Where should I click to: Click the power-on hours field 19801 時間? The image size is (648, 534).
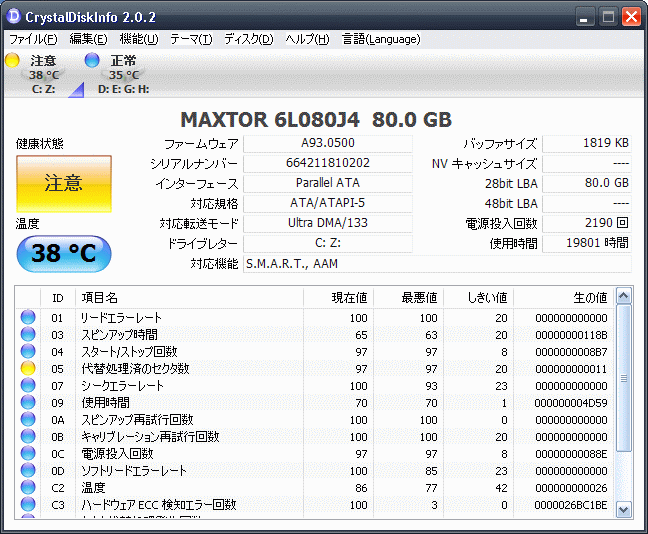587,243
